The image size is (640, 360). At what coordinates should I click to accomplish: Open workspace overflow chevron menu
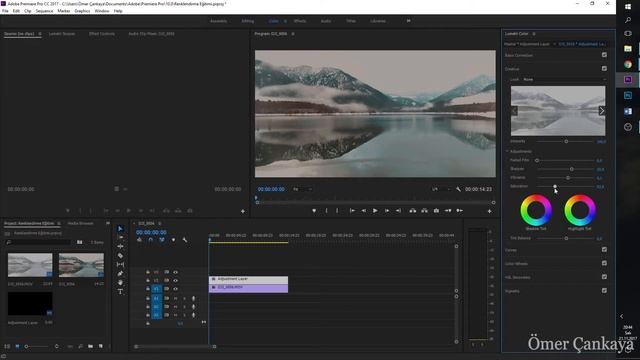pos(409,21)
